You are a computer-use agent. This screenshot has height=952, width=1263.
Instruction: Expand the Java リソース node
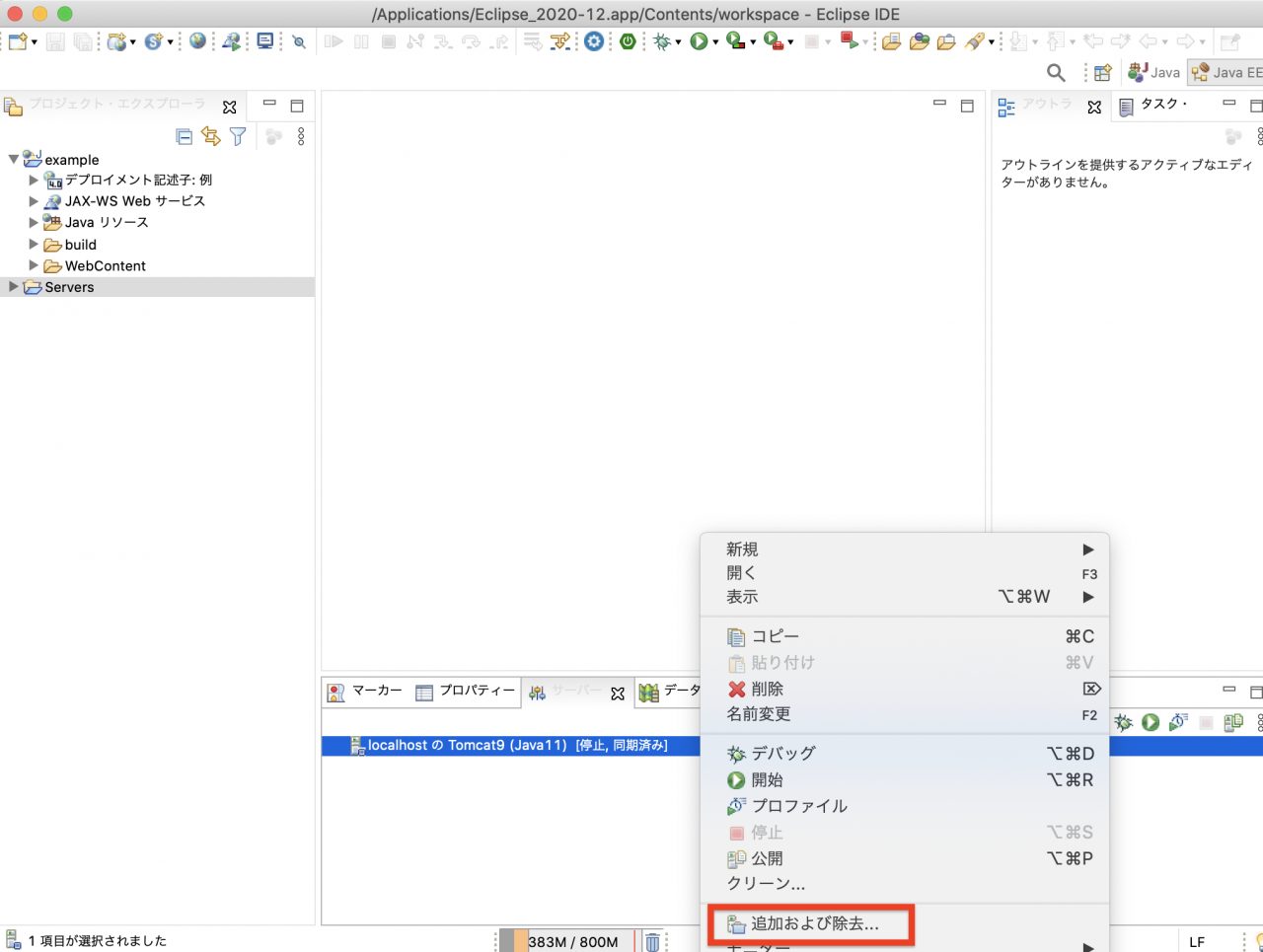pyautogui.click(x=34, y=223)
